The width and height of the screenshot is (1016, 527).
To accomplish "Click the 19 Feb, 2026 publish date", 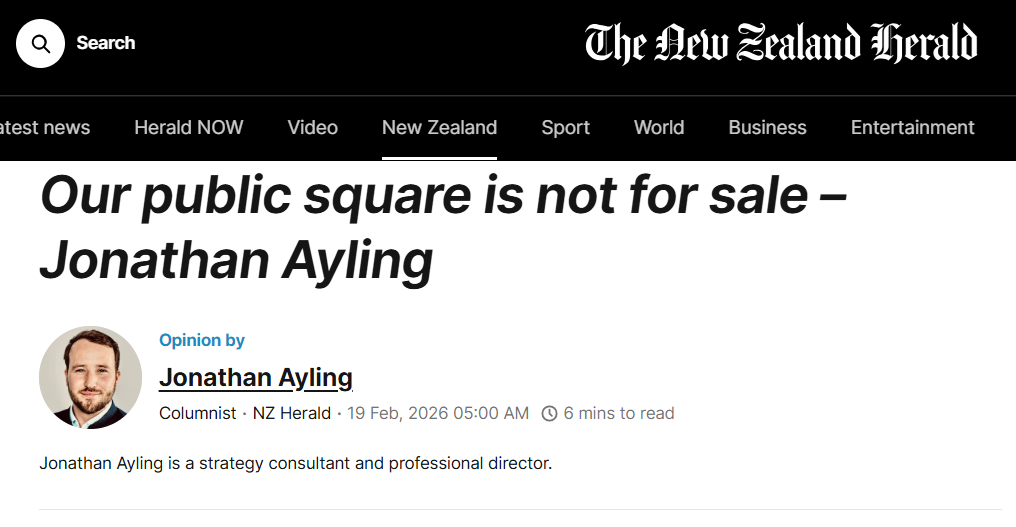I will [x=438, y=413].
